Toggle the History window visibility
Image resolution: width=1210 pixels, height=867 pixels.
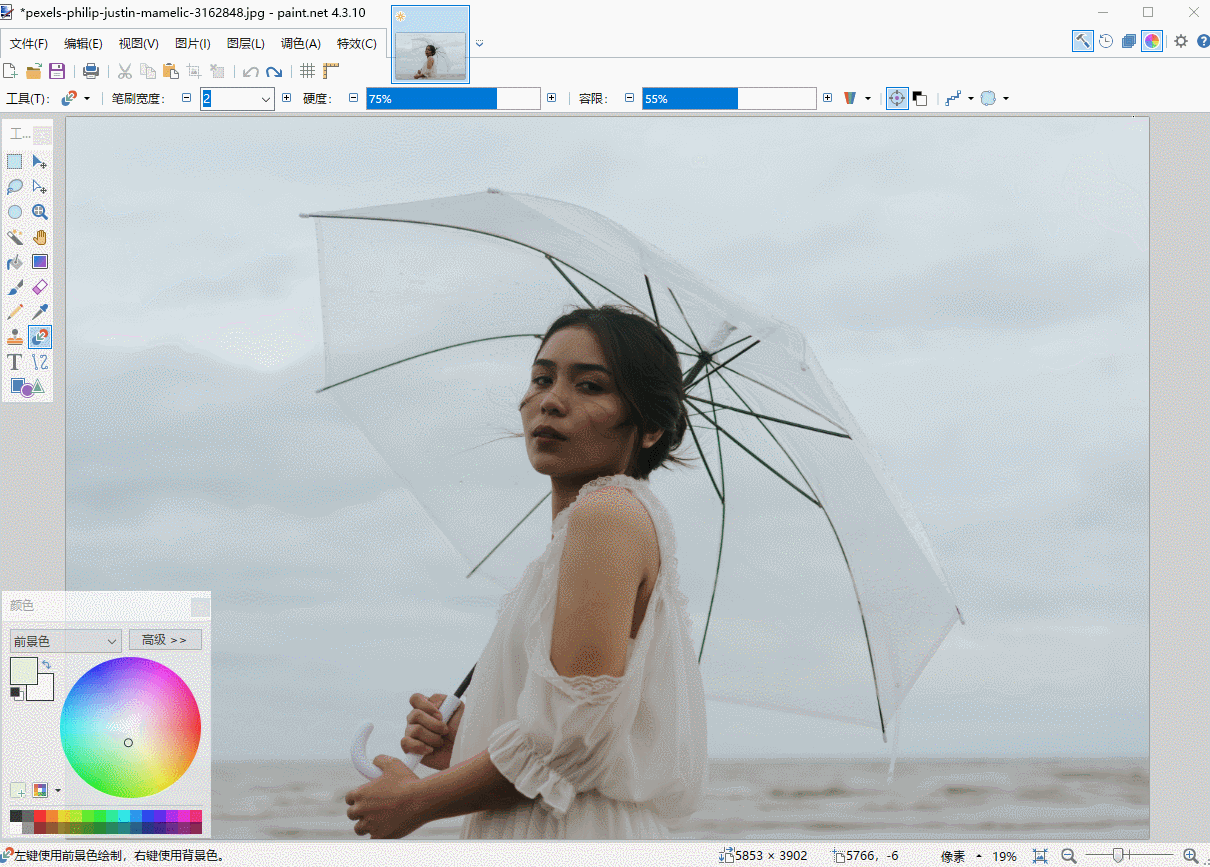[1106, 41]
